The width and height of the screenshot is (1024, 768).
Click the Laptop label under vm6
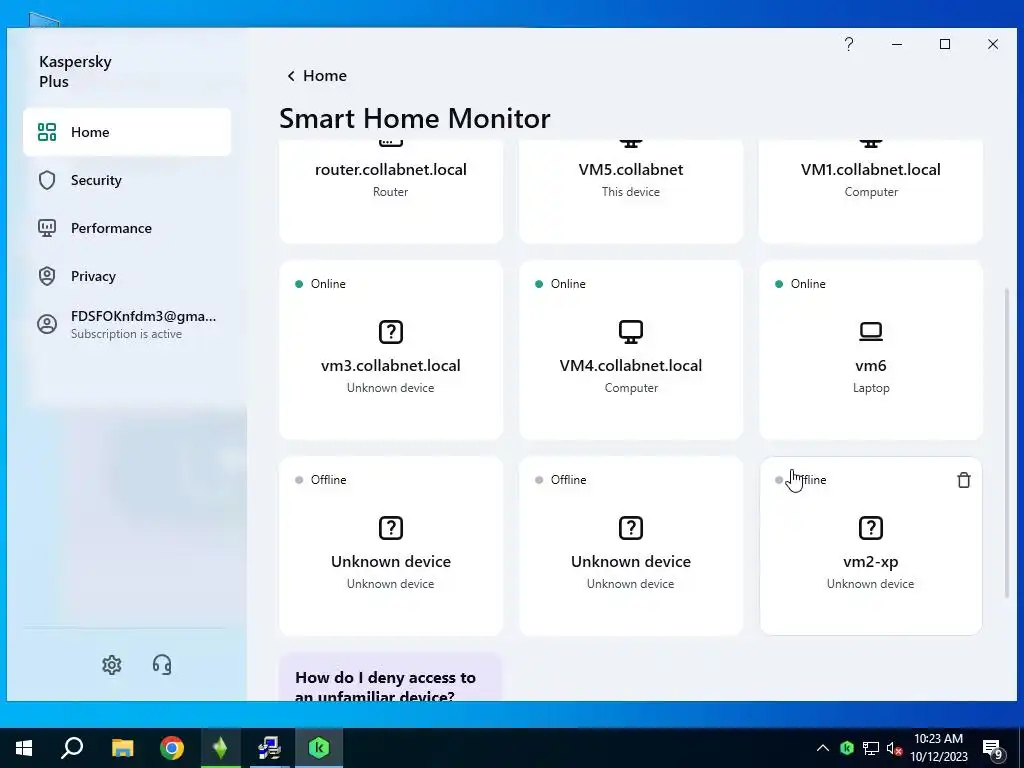click(x=871, y=388)
